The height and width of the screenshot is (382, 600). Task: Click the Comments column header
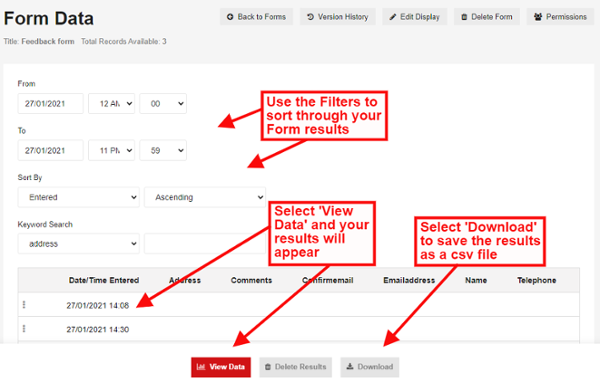pyautogui.click(x=251, y=280)
